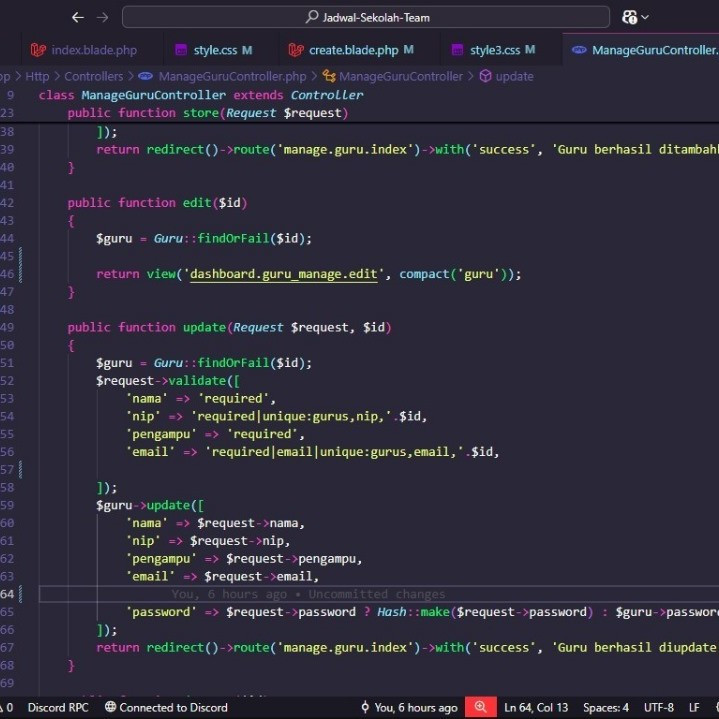Click the Laravel icon on index.blade.php tab

(38, 50)
